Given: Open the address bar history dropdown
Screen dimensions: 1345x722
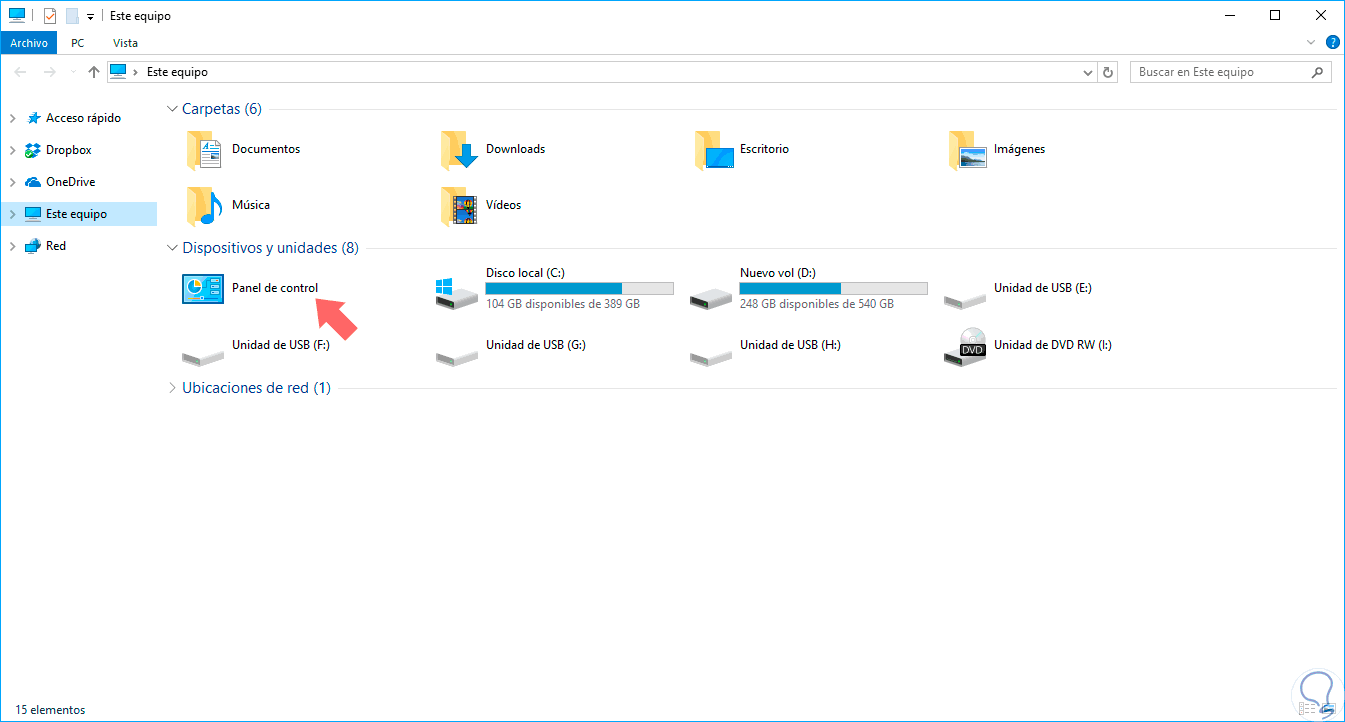Looking at the screenshot, I should coord(1088,72).
